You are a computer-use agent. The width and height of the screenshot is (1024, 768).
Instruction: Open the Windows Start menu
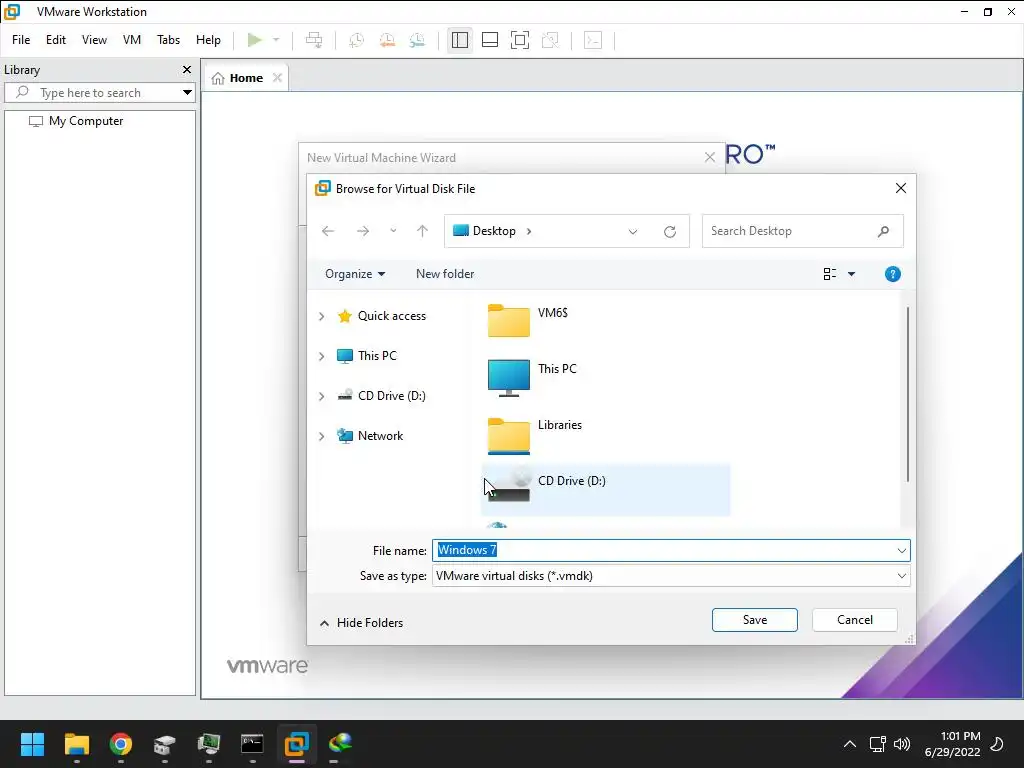pyautogui.click(x=32, y=743)
